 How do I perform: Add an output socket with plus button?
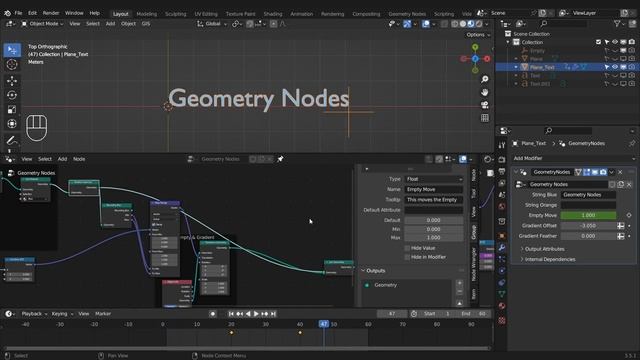coord(460,283)
